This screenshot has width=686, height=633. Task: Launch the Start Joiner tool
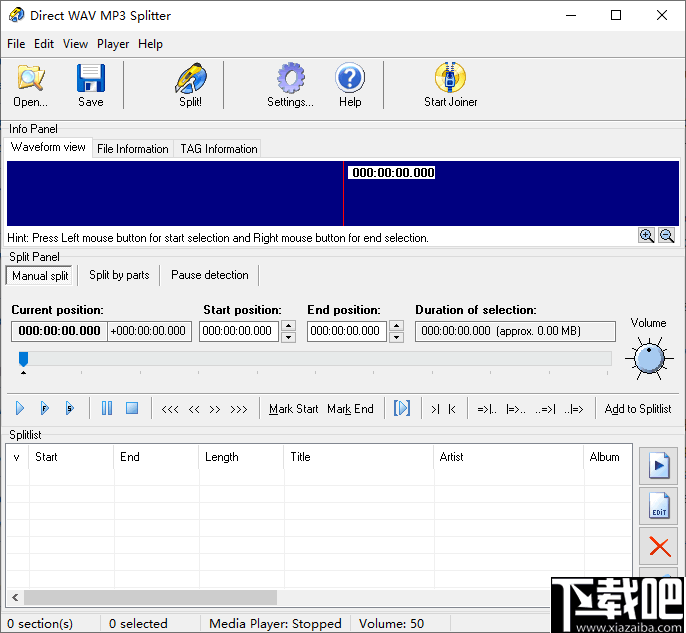click(x=450, y=86)
